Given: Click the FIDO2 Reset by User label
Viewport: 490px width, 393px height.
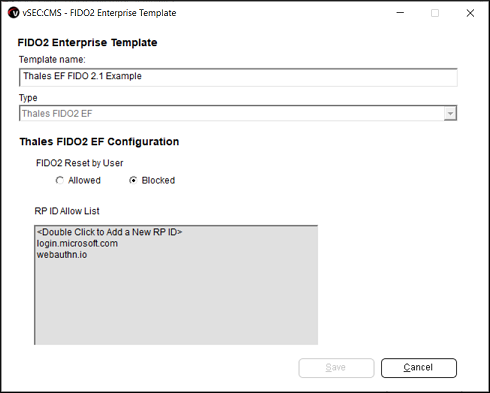Looking at the screenshot, I should tap(80, 163).
